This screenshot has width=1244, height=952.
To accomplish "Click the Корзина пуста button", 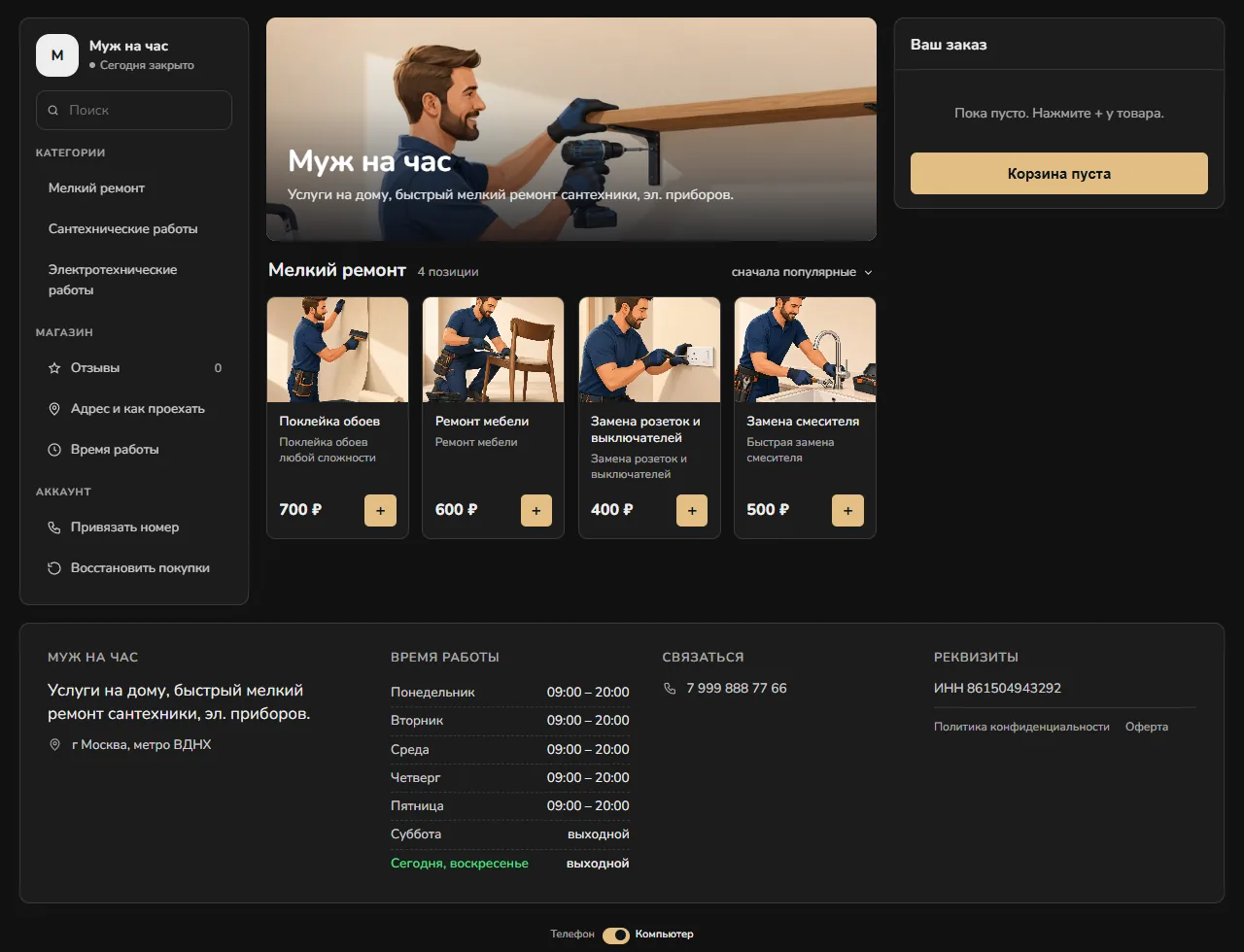I will click(x=1059, y=174).
